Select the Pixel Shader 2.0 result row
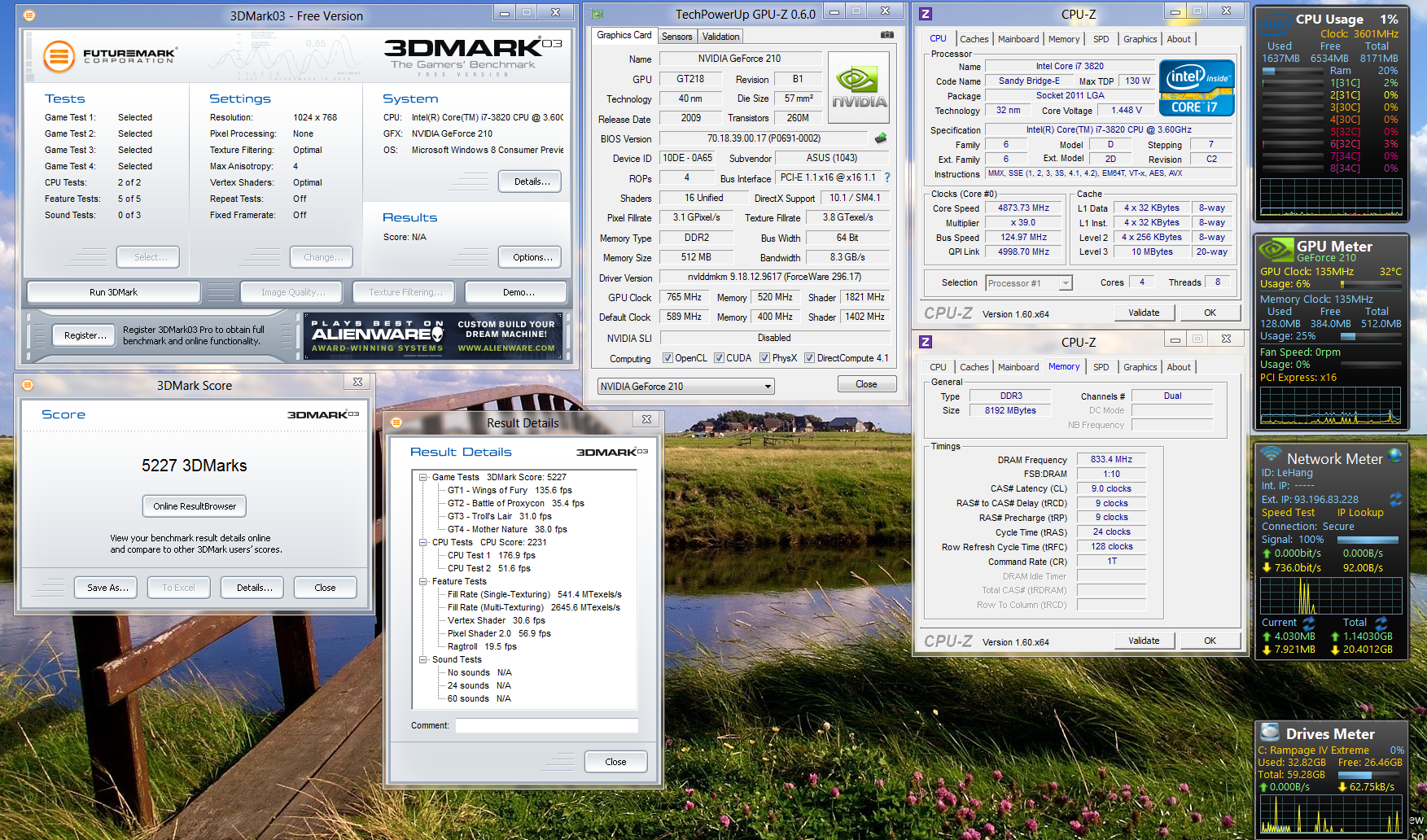 (x=499, y=634)
